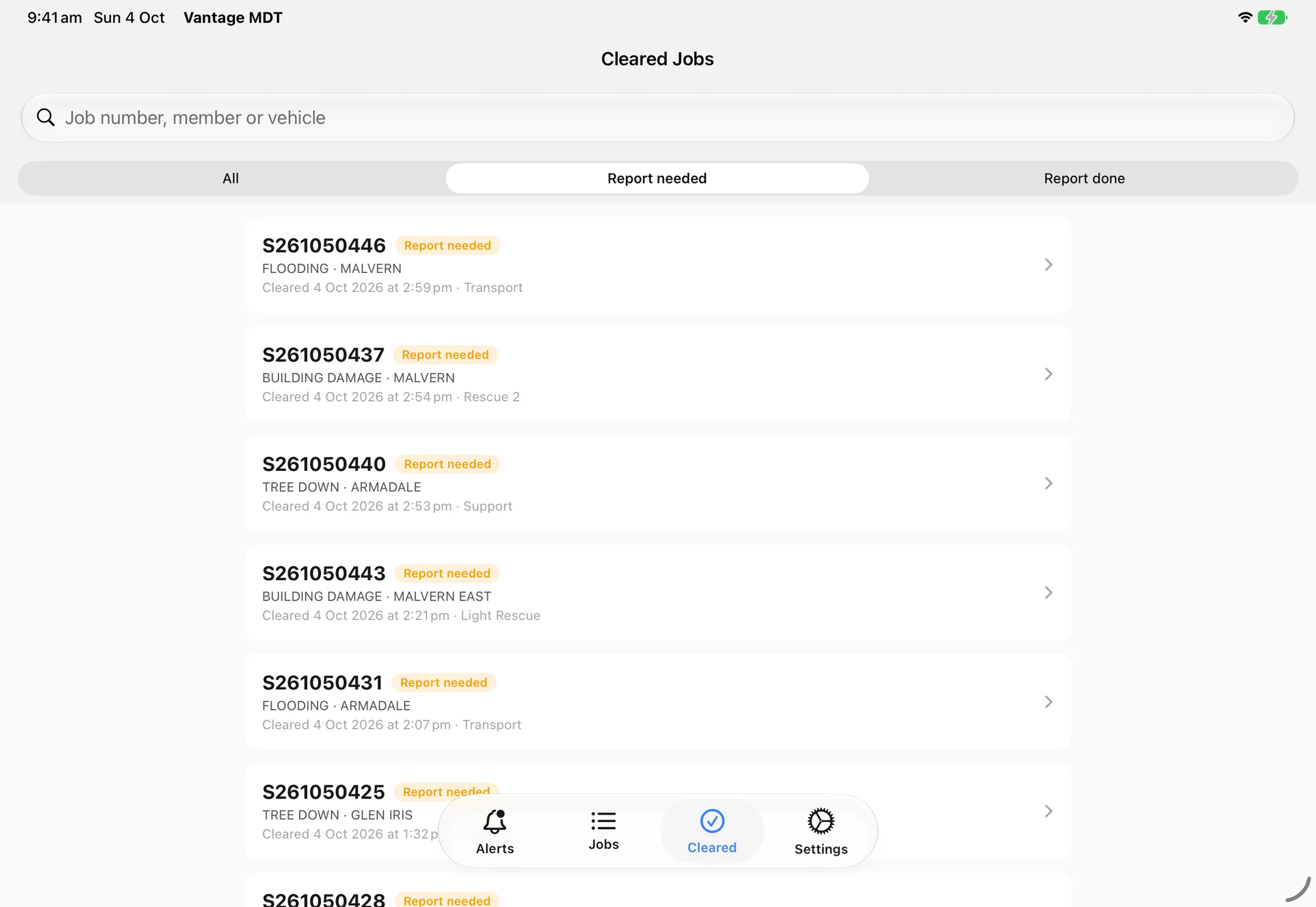Click BUILDING DAMAGE · MALVERN EAST description
Screen dimensions: 1316x907
tap(376, 596)
